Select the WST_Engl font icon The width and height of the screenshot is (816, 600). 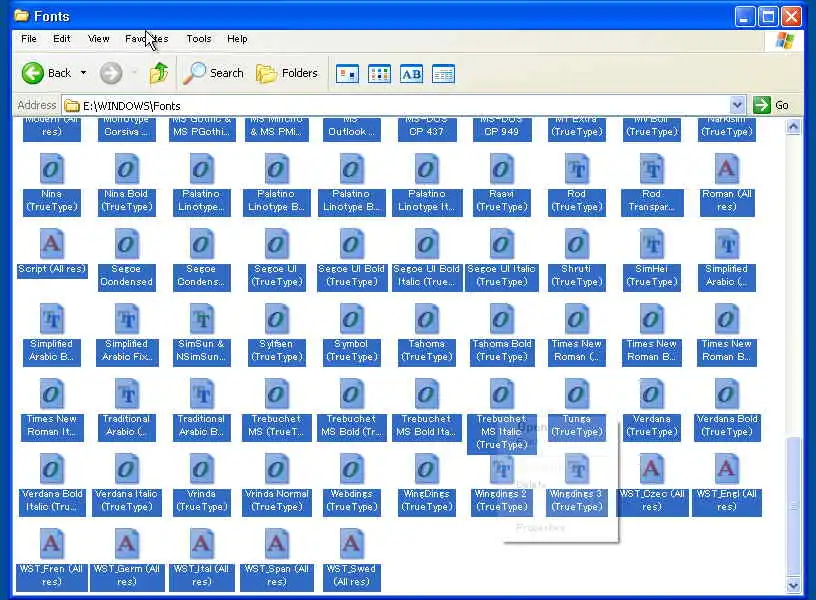[726, 469]
